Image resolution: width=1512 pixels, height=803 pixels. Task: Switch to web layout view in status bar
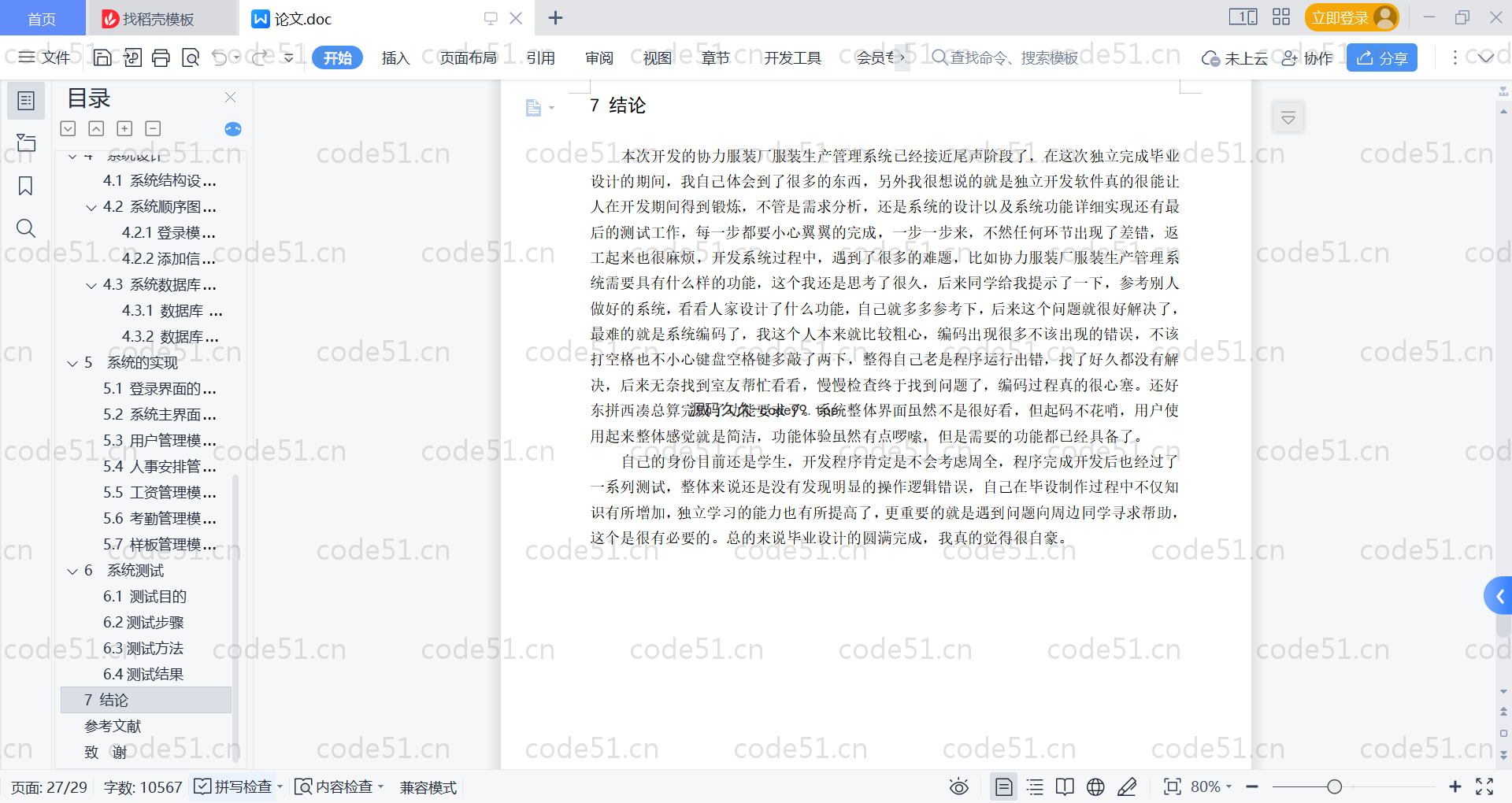pos(1095,786)
